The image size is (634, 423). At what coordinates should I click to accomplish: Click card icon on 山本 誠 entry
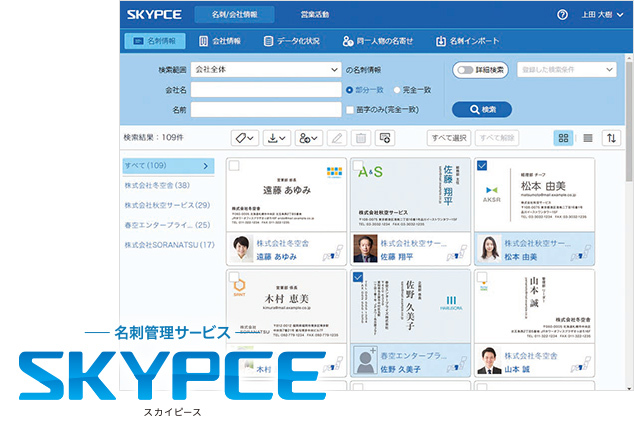pyautogui.click(x=581, y=364)
